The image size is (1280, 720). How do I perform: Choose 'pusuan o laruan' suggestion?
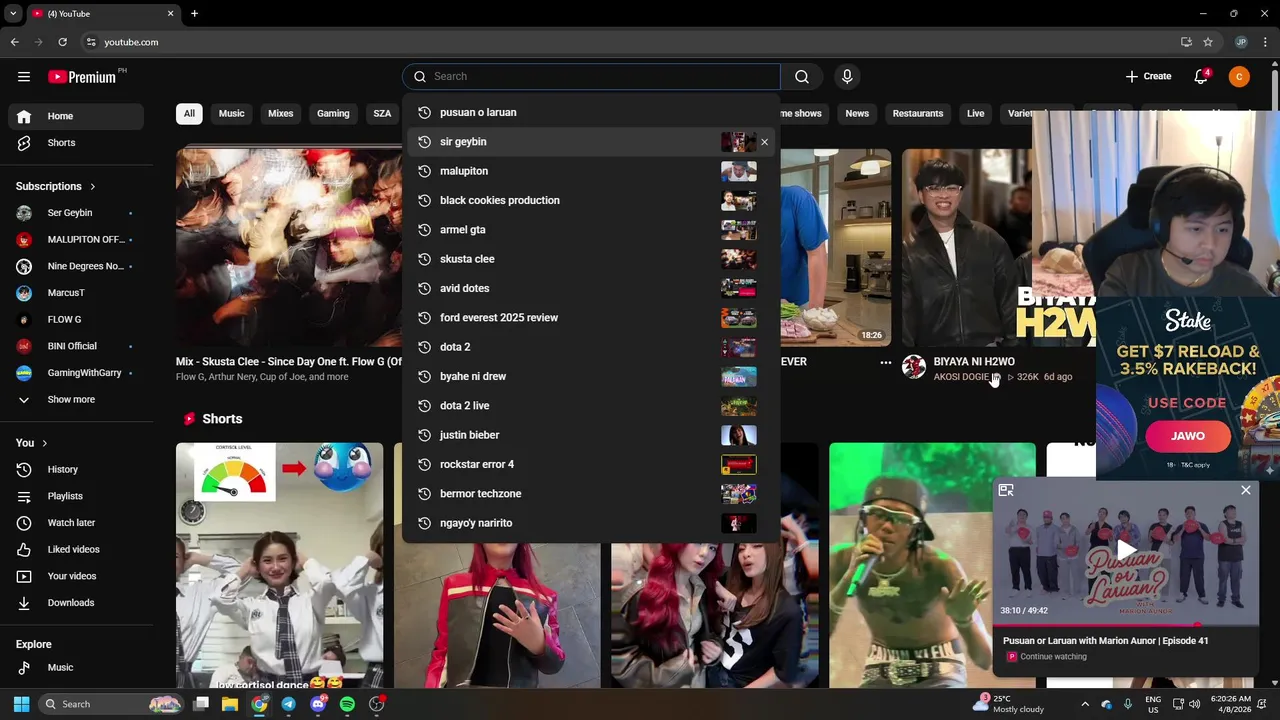point(591,113)
